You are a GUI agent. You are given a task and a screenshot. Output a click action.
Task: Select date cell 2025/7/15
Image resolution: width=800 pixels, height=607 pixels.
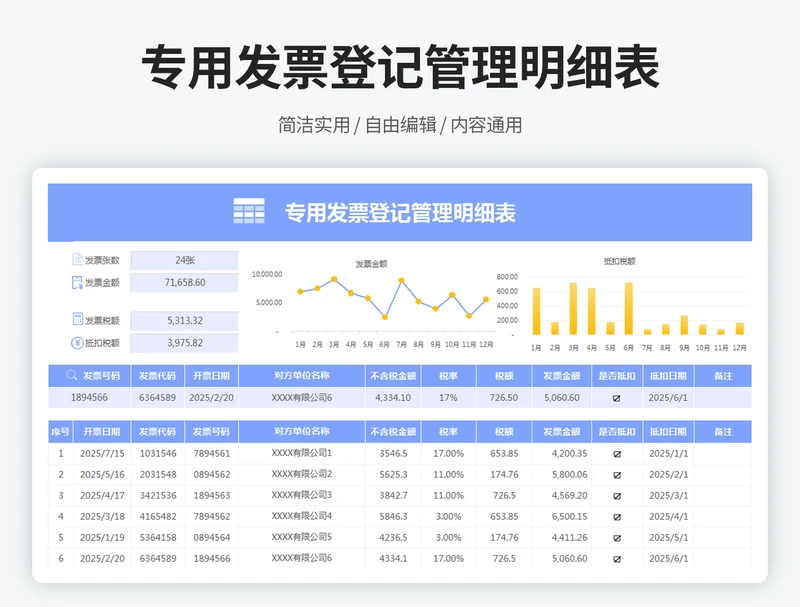pyautogui.click(x=102, y=453)
